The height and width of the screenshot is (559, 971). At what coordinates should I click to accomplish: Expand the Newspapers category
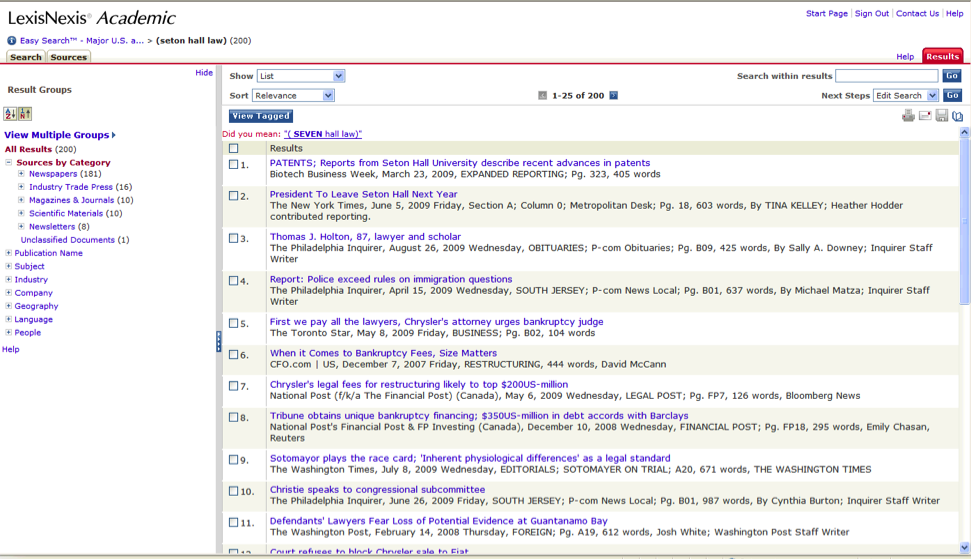21,174
